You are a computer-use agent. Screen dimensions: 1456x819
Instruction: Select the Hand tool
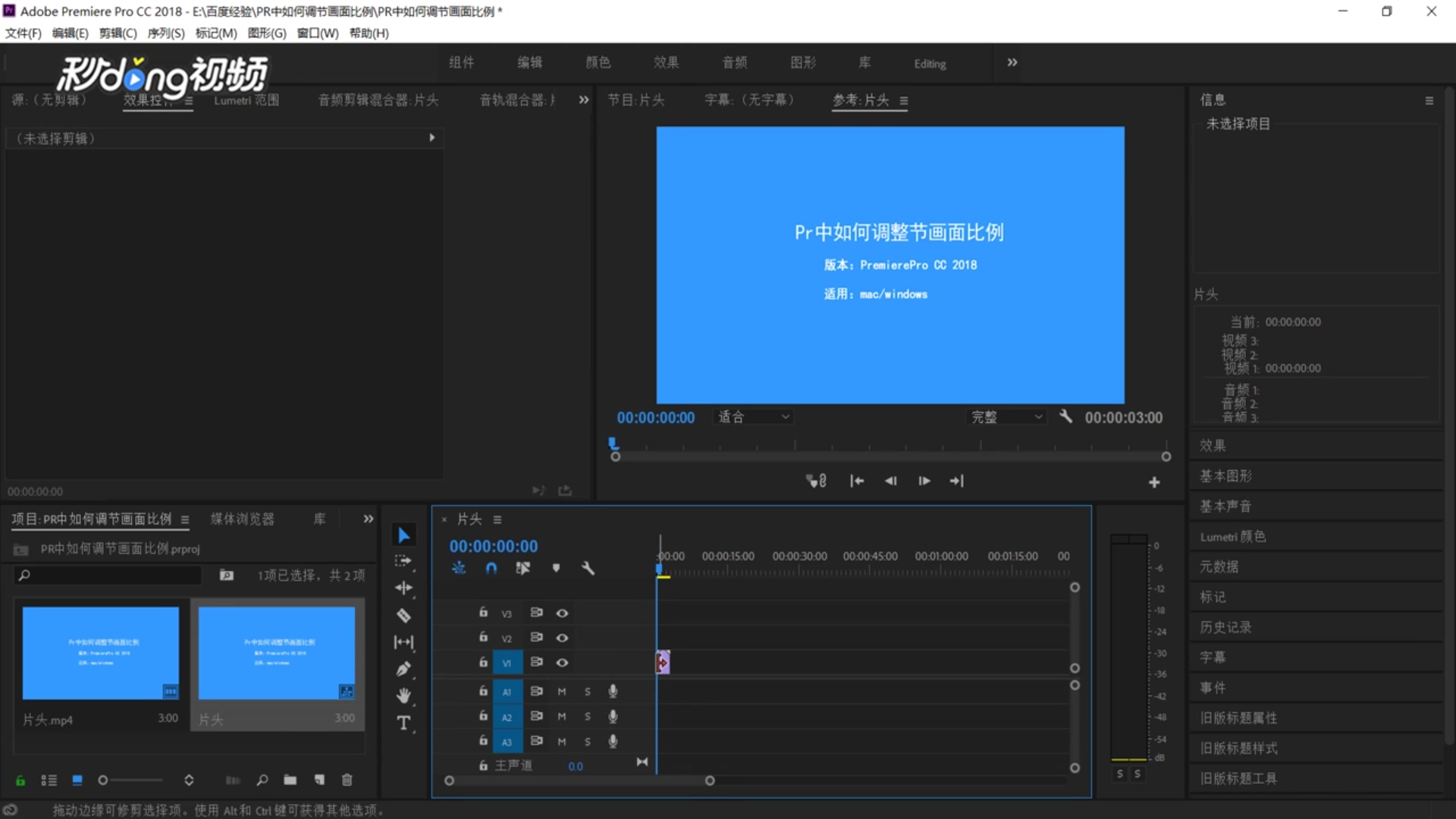[403, 695]
